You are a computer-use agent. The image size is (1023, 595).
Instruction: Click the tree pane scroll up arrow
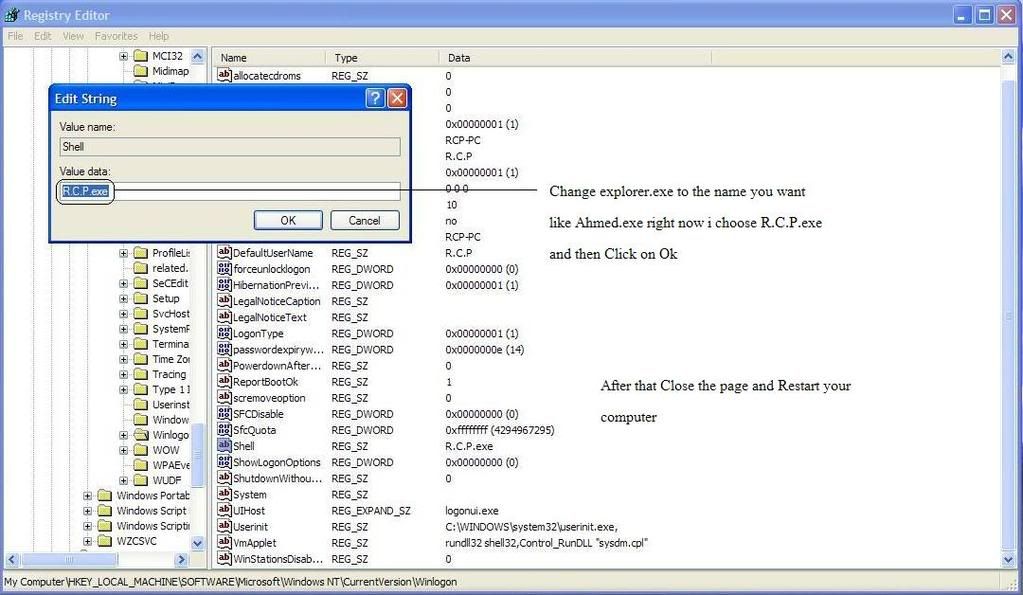point(198,56)
